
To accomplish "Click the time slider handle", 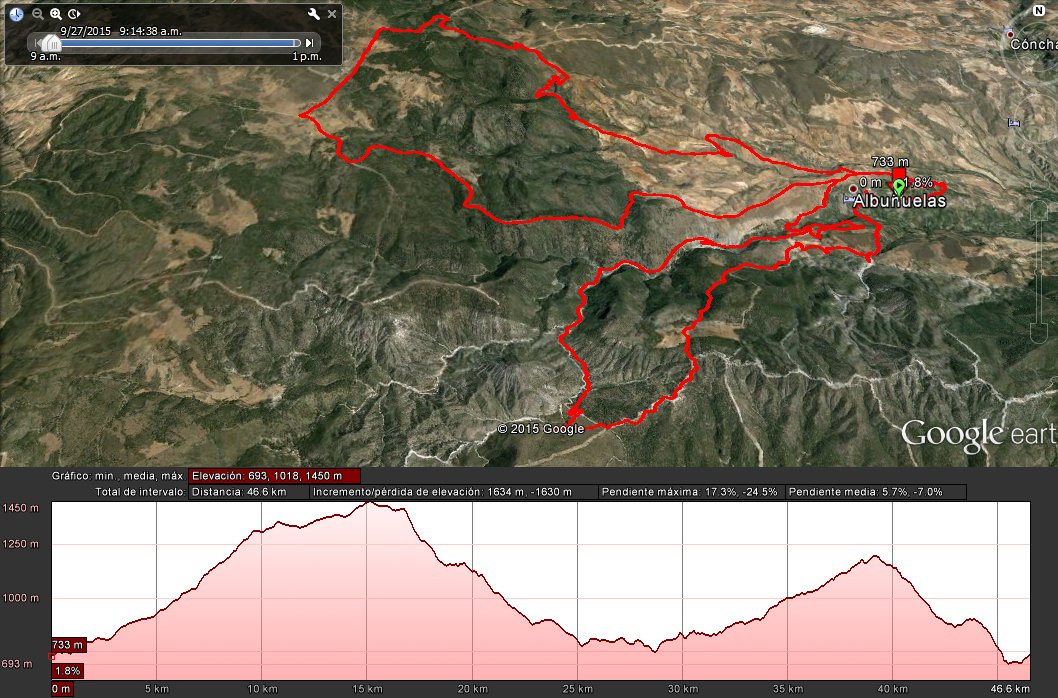I will coord(50,42).
